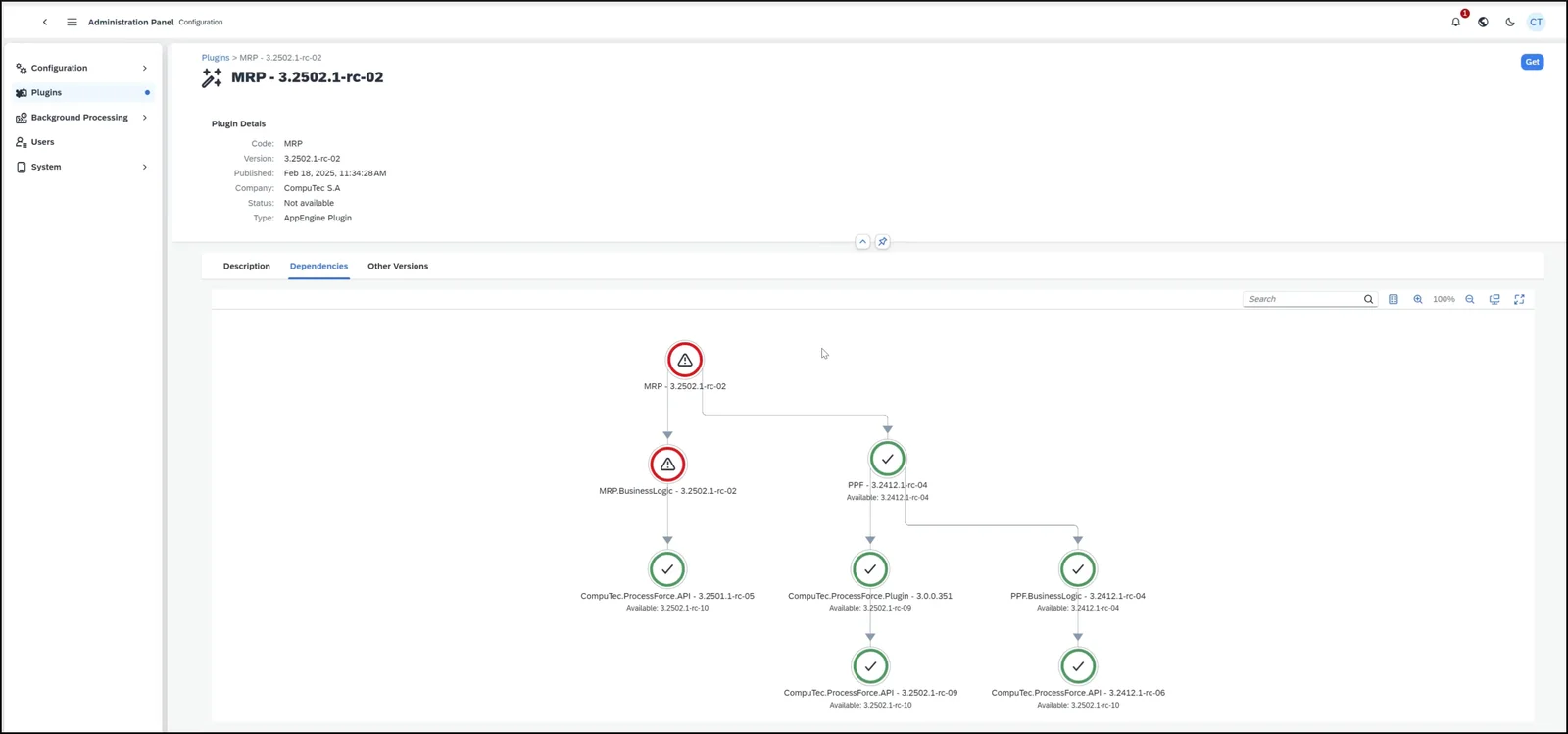
Task: Expand the System sidebar item
Action: (x=83, y=167)
